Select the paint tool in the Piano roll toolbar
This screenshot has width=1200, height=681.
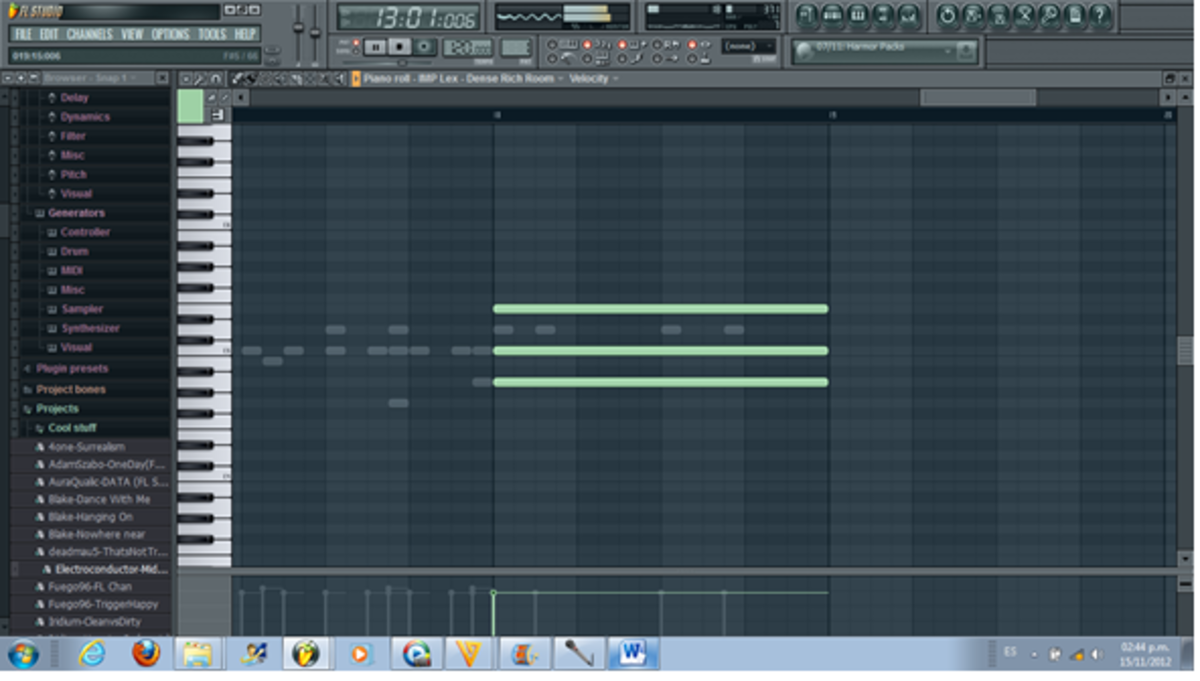pos(251,79)
